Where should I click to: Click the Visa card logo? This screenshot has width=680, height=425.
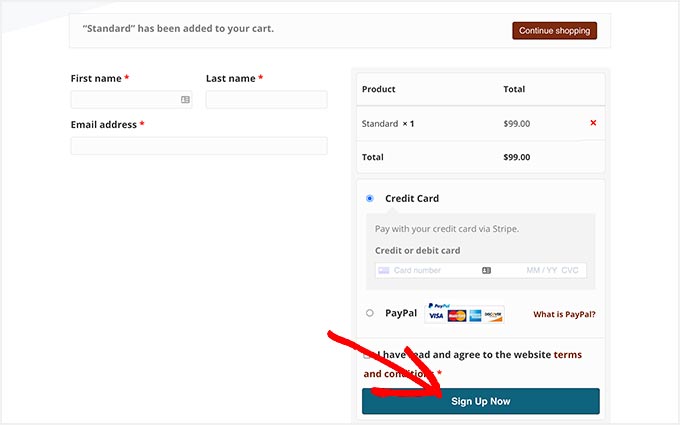[436, 316]
